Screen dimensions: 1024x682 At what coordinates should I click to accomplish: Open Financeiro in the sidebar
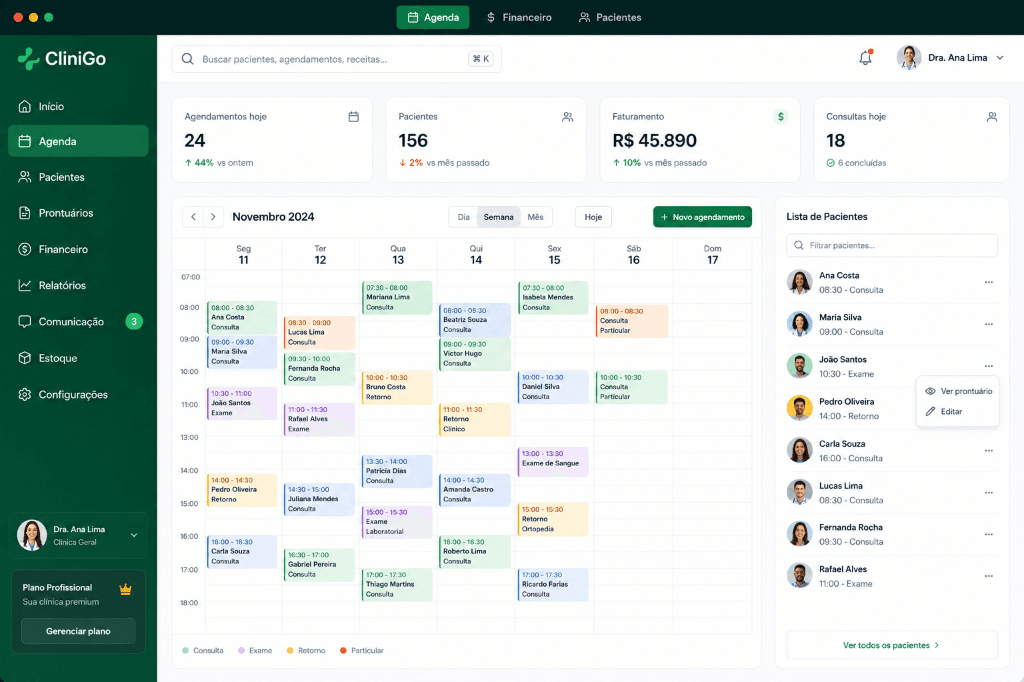pyautogui.click(x=78, y=249)
